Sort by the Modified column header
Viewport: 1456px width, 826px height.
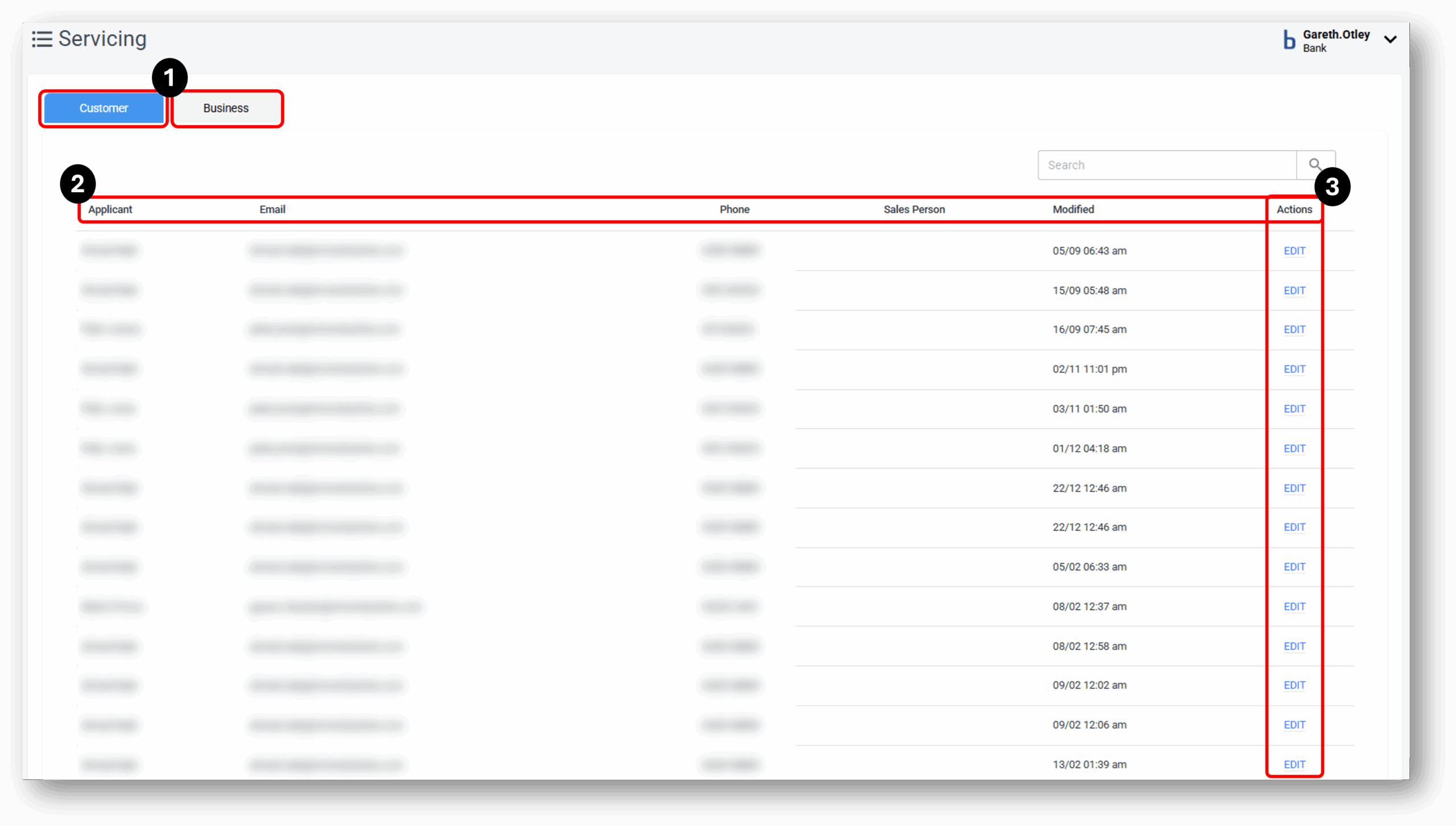(1073, 209)
